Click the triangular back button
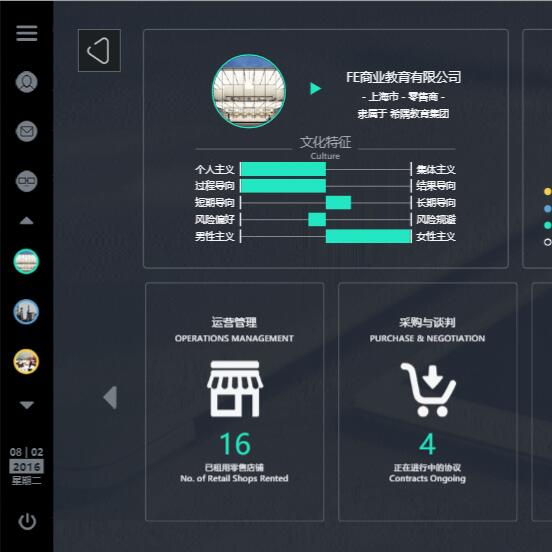Image resolution: width=552 pixels, height=552 pixels. (99, 50)
